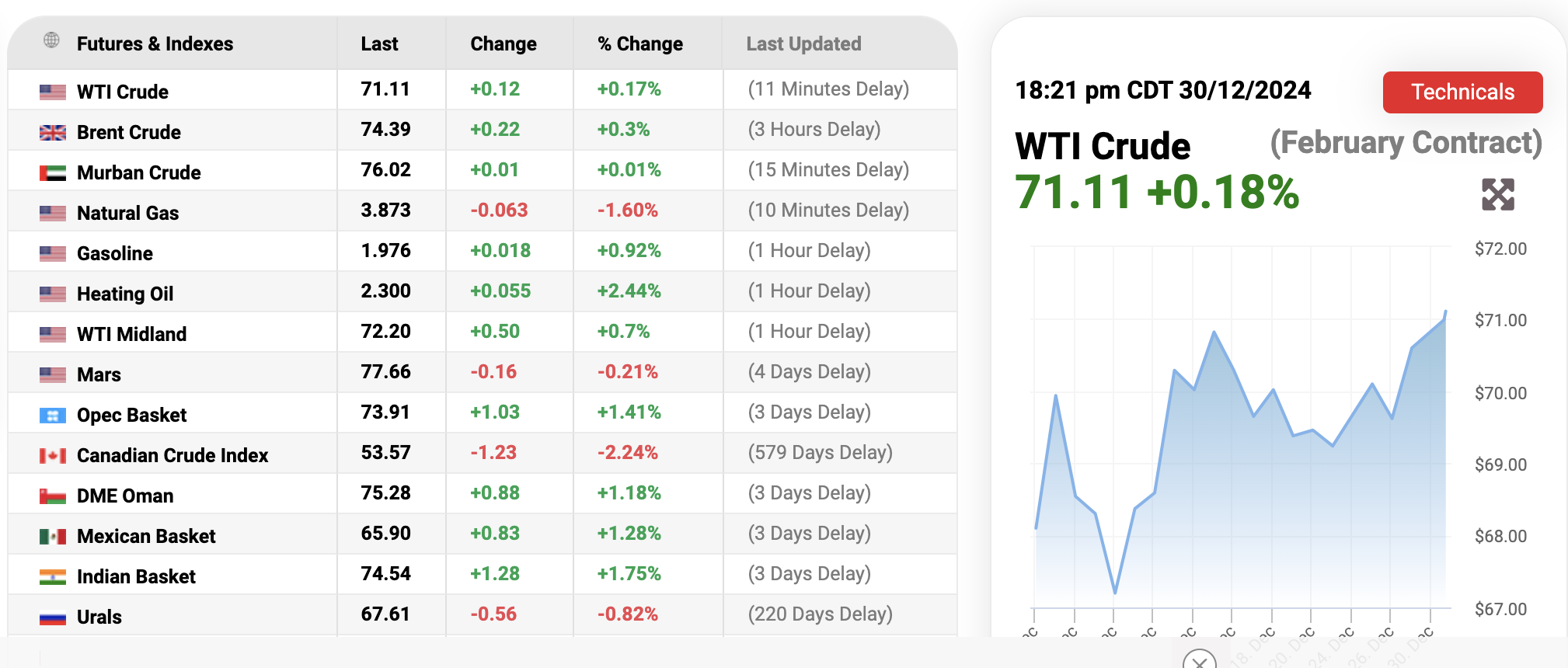Open the Indian Basket link
Screen dimensions: 1568x668
[137, 577]
